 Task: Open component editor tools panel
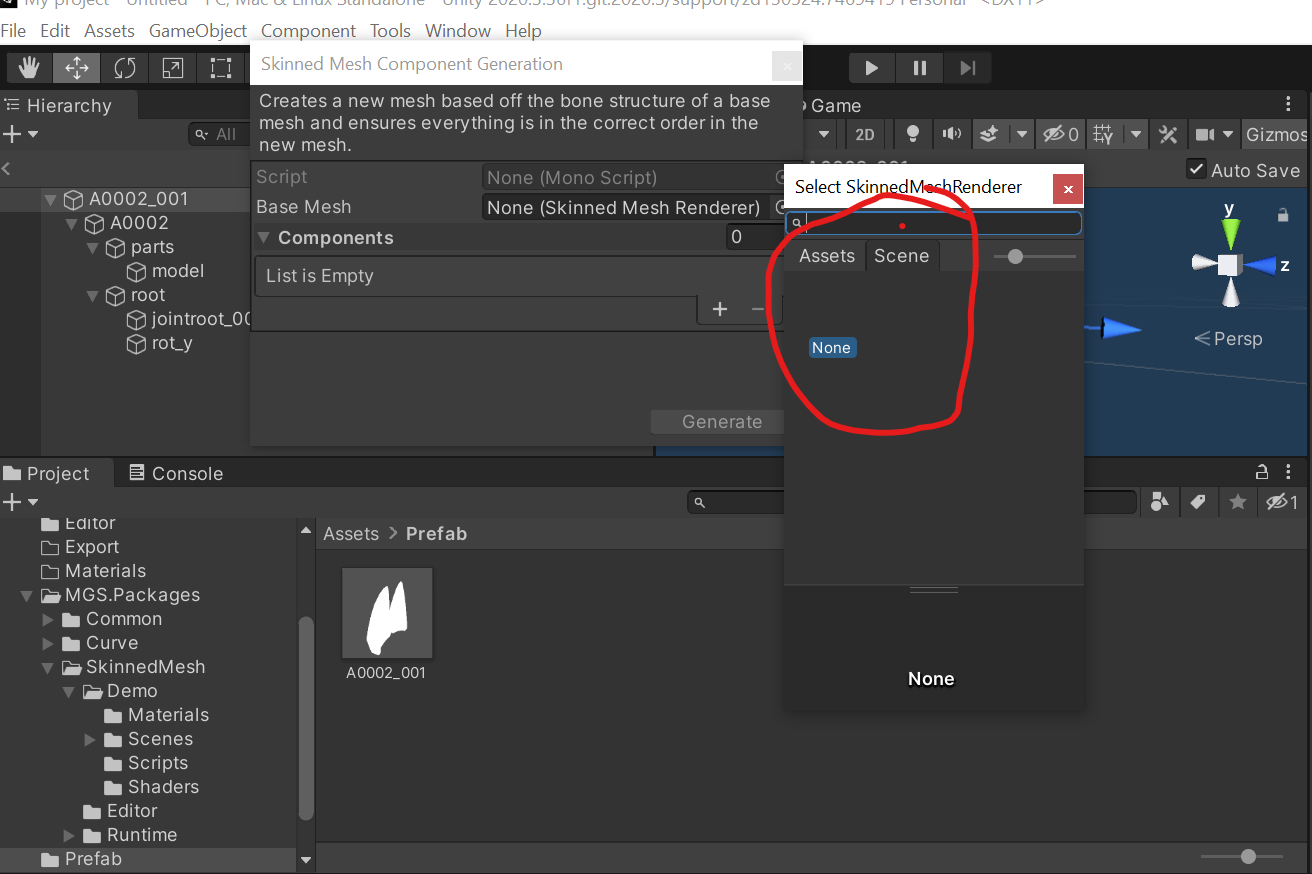tap(1167, 134)
